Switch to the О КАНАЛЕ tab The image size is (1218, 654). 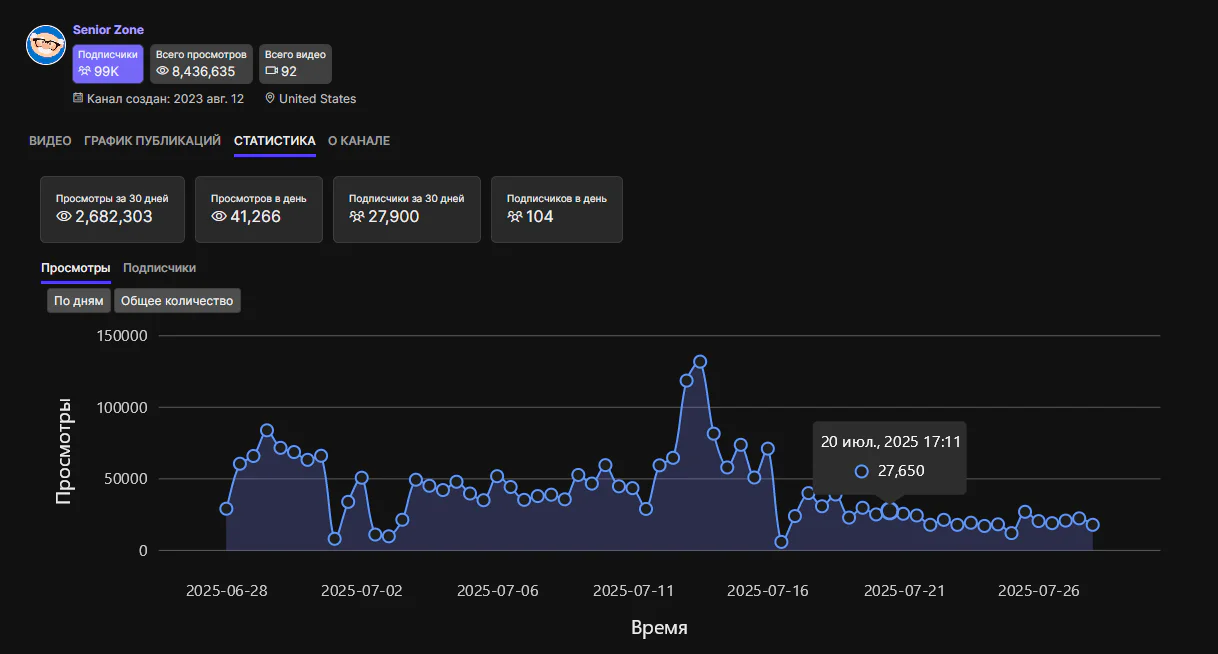(x=359, y=140)
